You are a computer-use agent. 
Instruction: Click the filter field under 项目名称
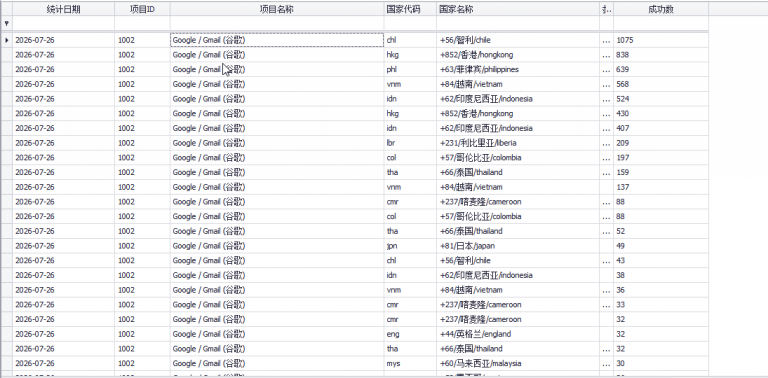click(x=277, y=23)
